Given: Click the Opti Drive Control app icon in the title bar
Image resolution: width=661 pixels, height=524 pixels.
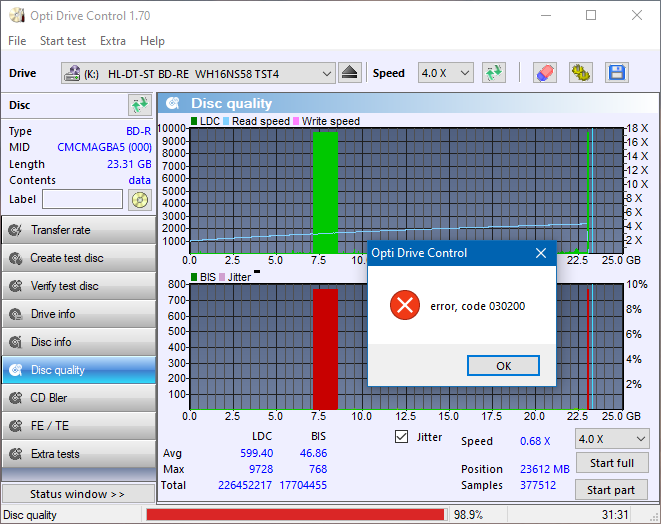Looking at the screenshot, I should (x=17, y=16).
